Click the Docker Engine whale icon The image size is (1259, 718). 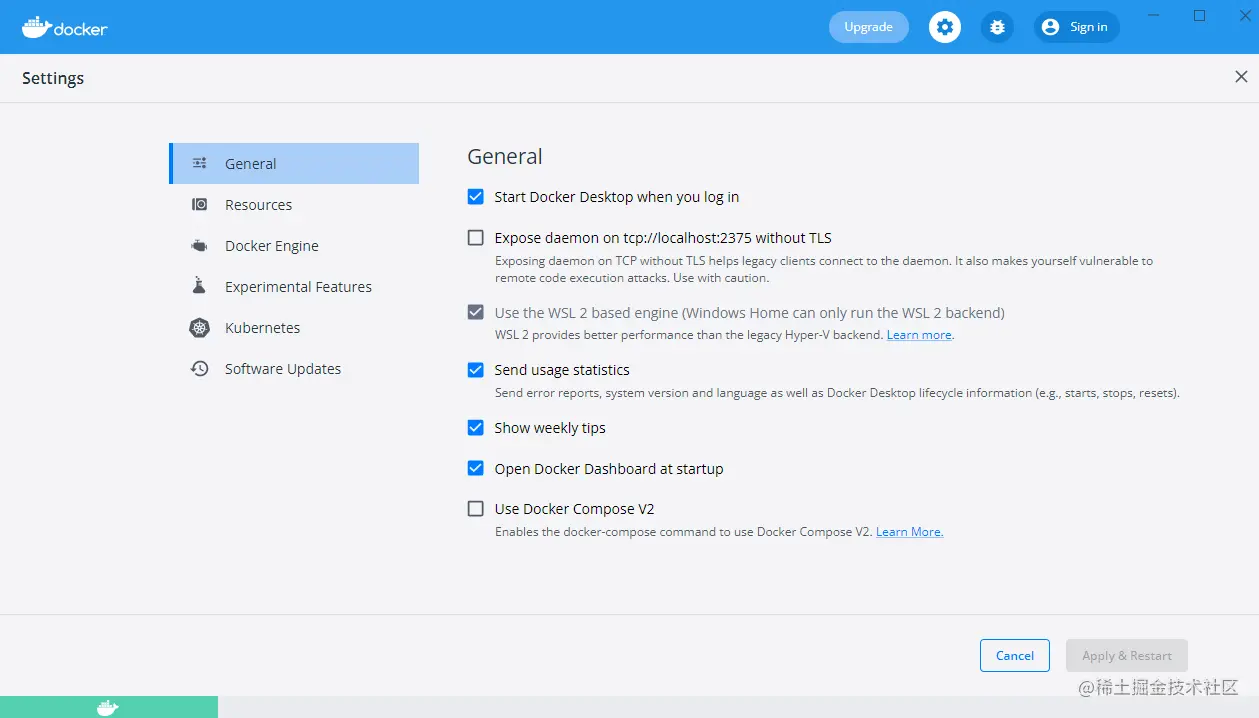(x=200, y=245)
